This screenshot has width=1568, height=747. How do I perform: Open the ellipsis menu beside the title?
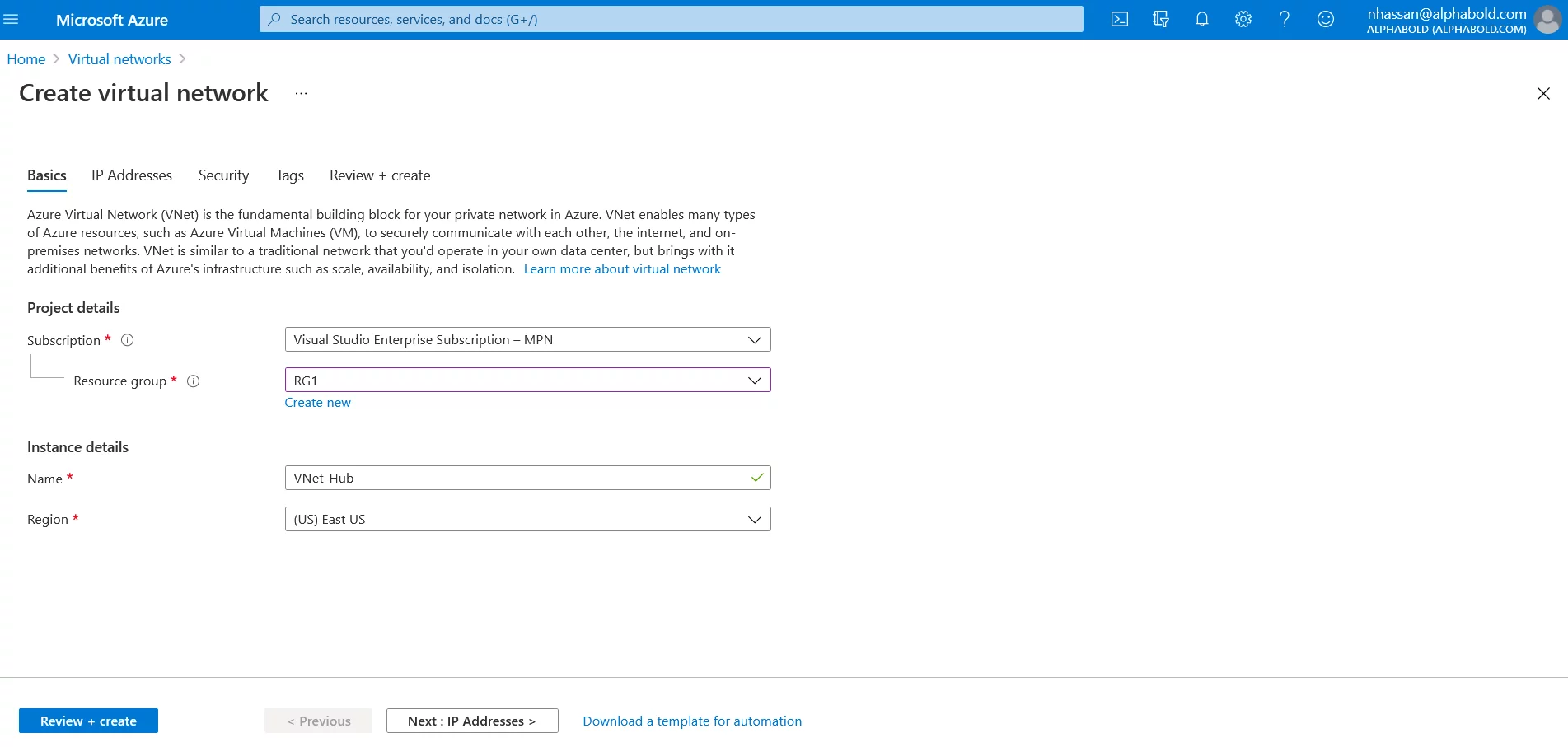tap(301, 94)
